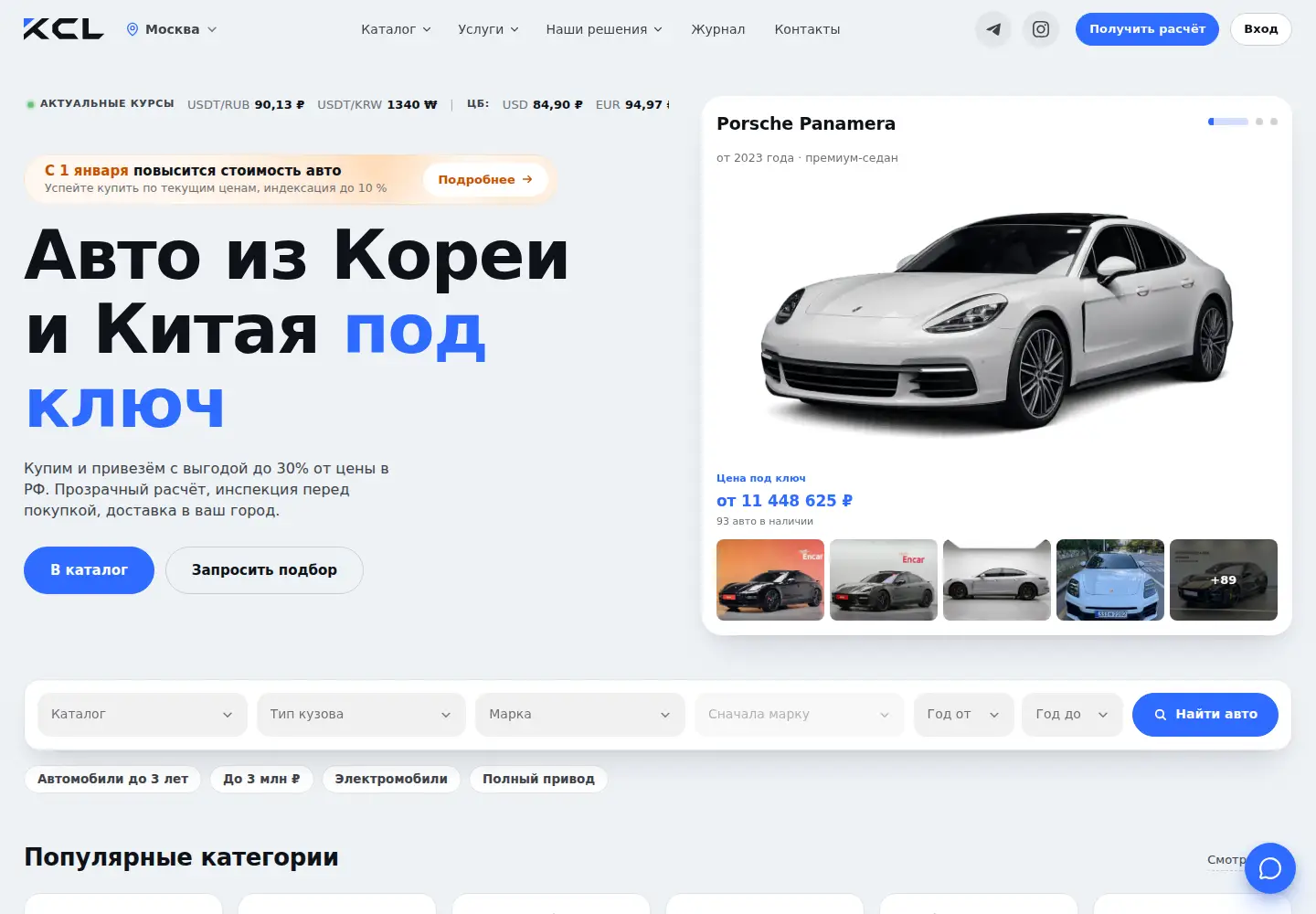Open the +89 more photos thumbnail
The width and height of the screenshot is (1316, 914).
coord(1224,579)
